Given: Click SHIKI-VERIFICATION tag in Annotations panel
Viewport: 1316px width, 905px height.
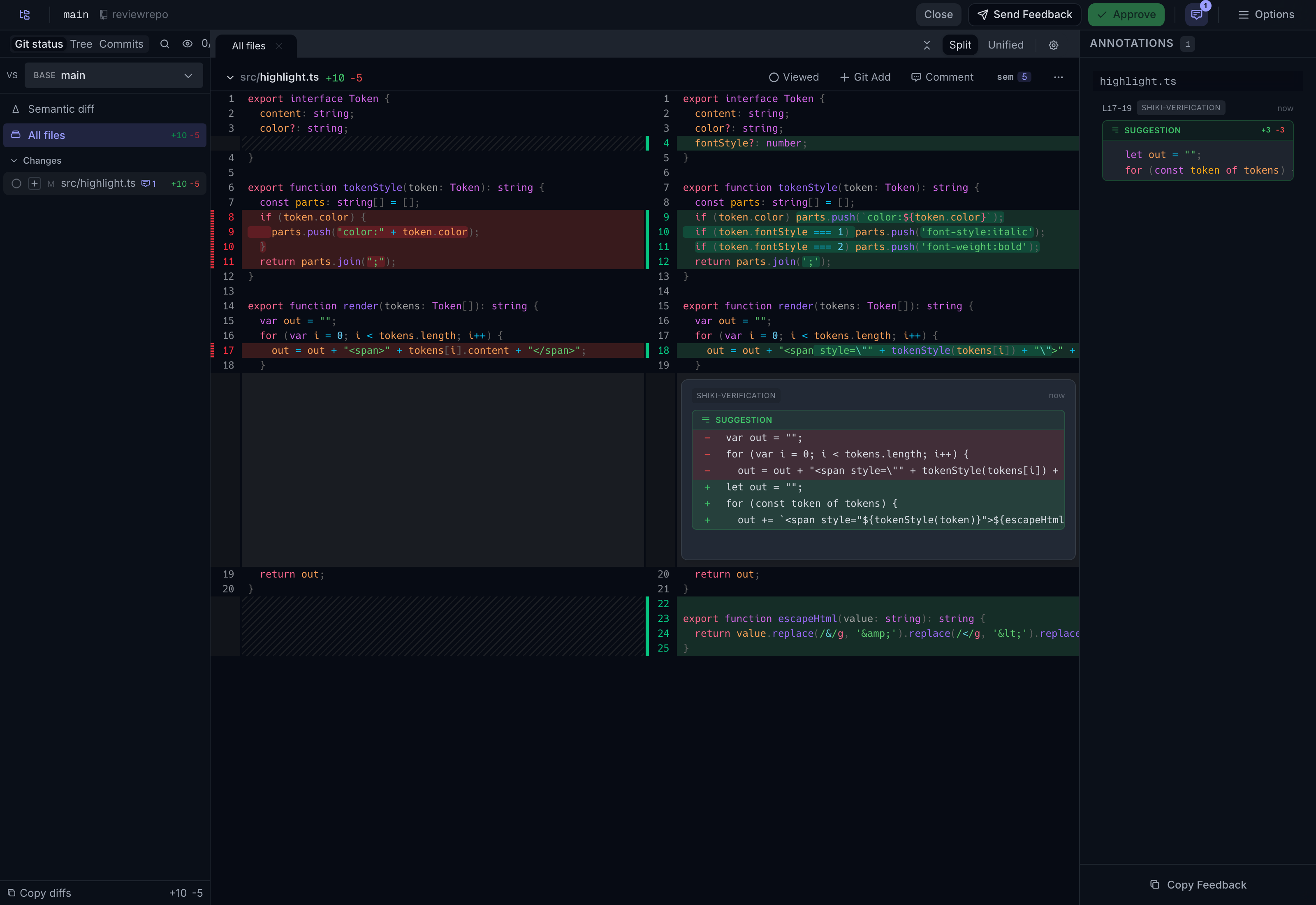Looking at the screenshot, I should click(x=1181, y=108).
